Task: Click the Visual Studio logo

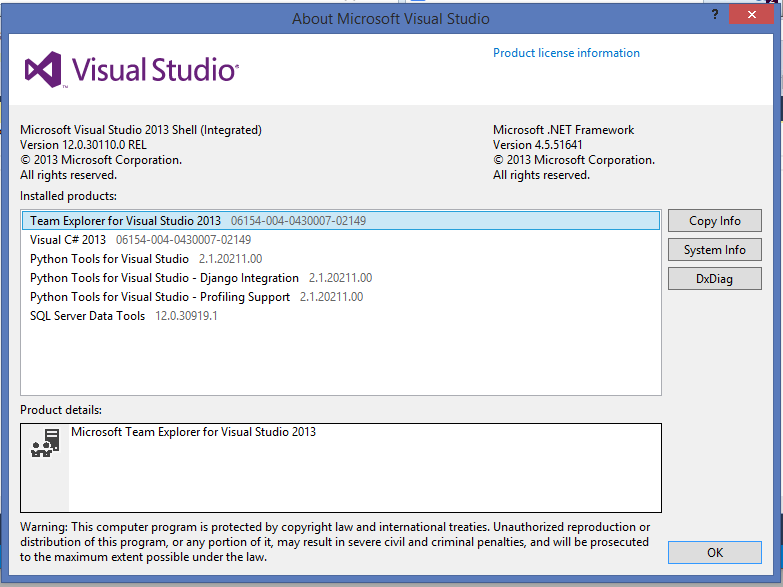Action: coord(132,69)
